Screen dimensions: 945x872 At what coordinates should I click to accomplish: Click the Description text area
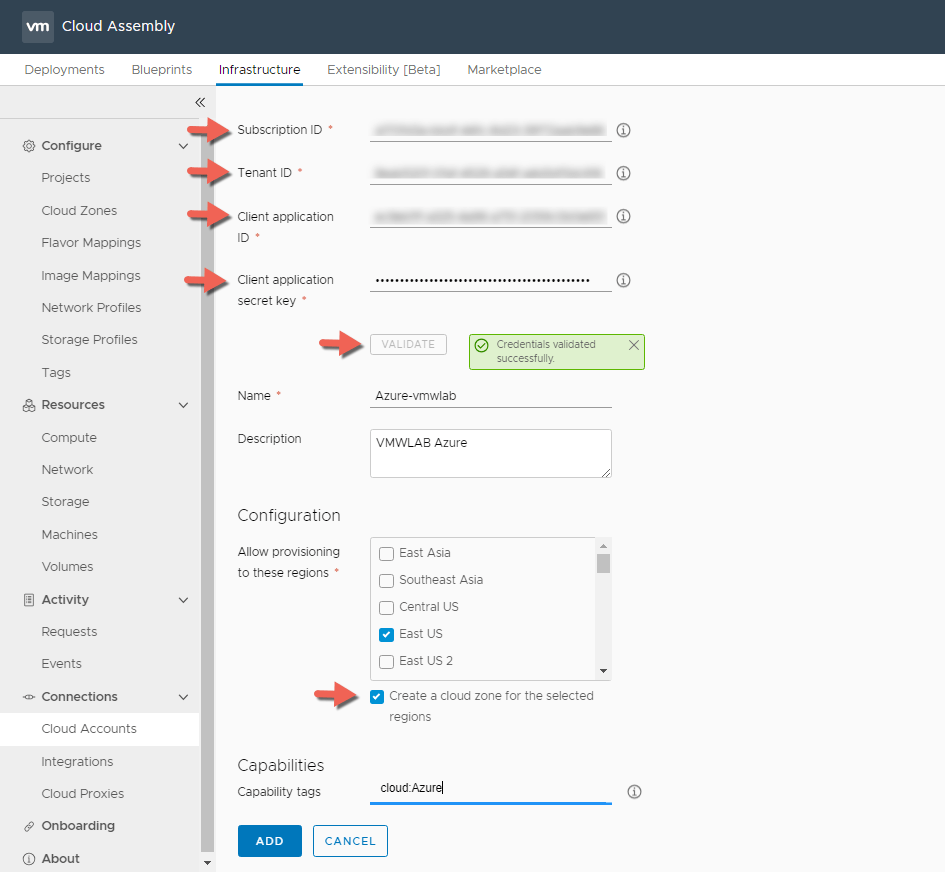pyautogui.click(x=490, y=454)
